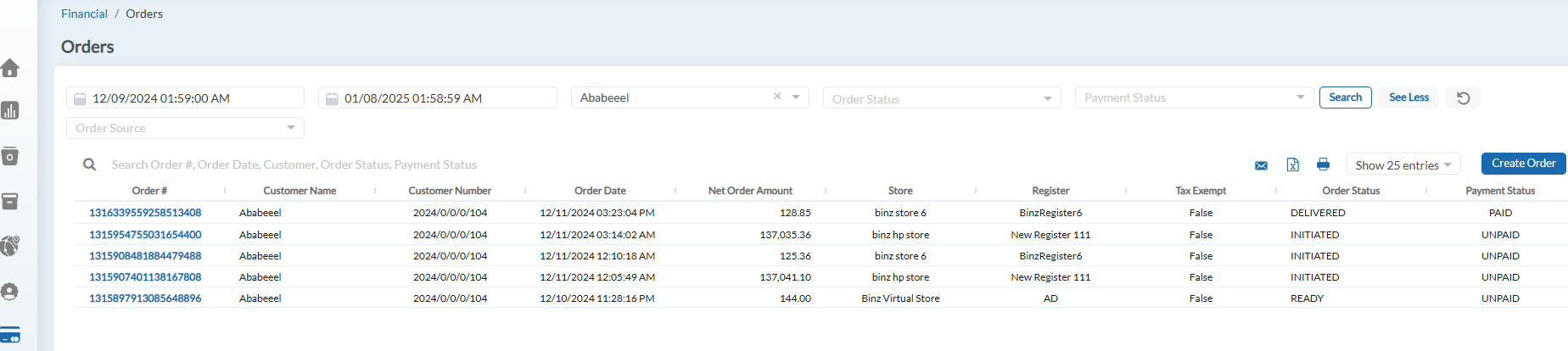
Task: Open order 1315954755031654400
Action: [145, 235]
